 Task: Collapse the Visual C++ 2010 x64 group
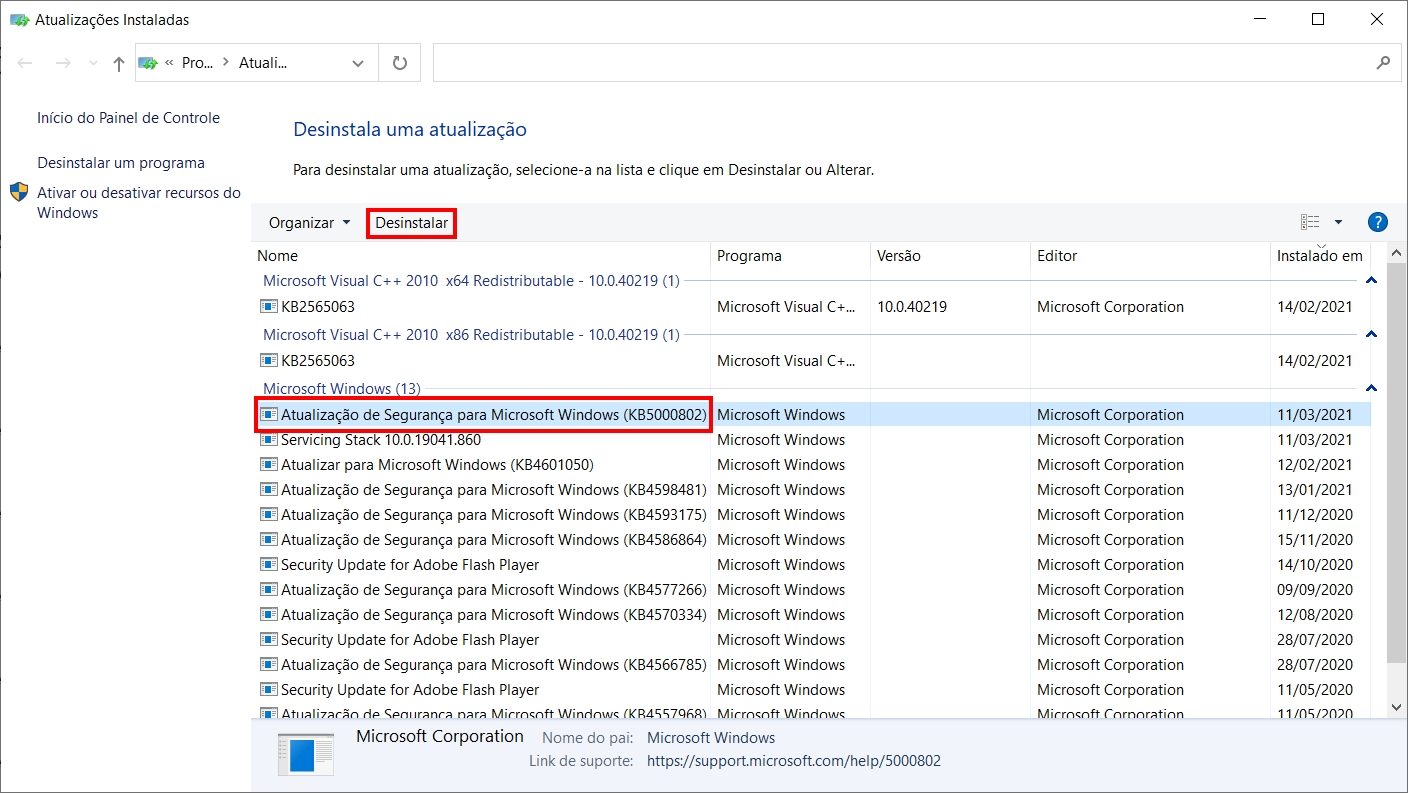point(1371,281)
